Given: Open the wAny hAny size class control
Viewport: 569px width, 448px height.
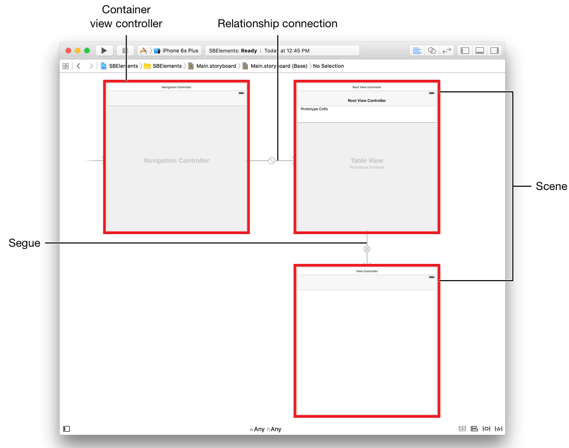Looking at the screenshot, I should click(265, 429).
